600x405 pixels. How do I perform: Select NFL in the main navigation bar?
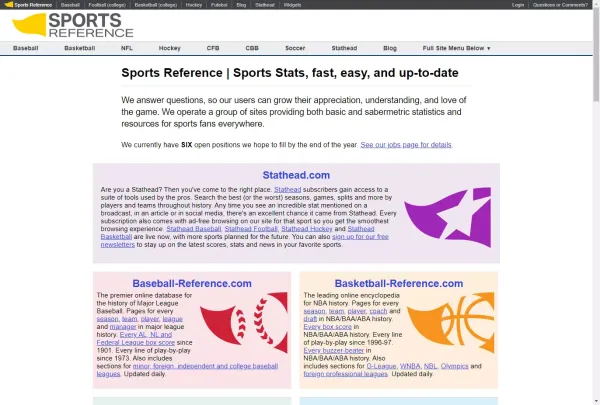tap(127, 48)
